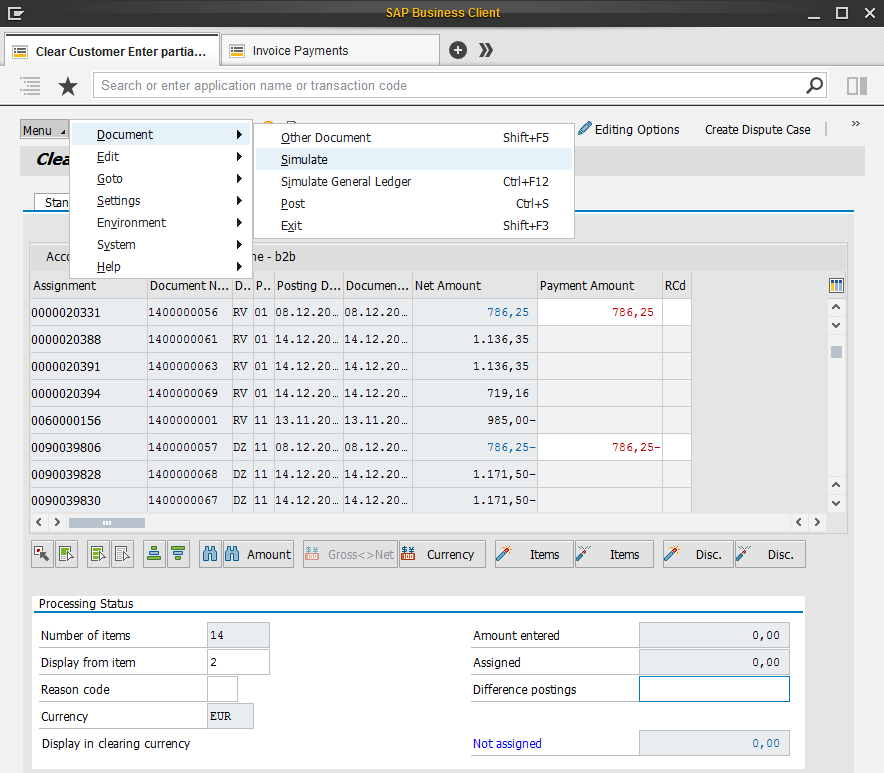Choose Other Document from the submenu
Viewport: 884px width, 773px height.
click(x=414, y=138)
